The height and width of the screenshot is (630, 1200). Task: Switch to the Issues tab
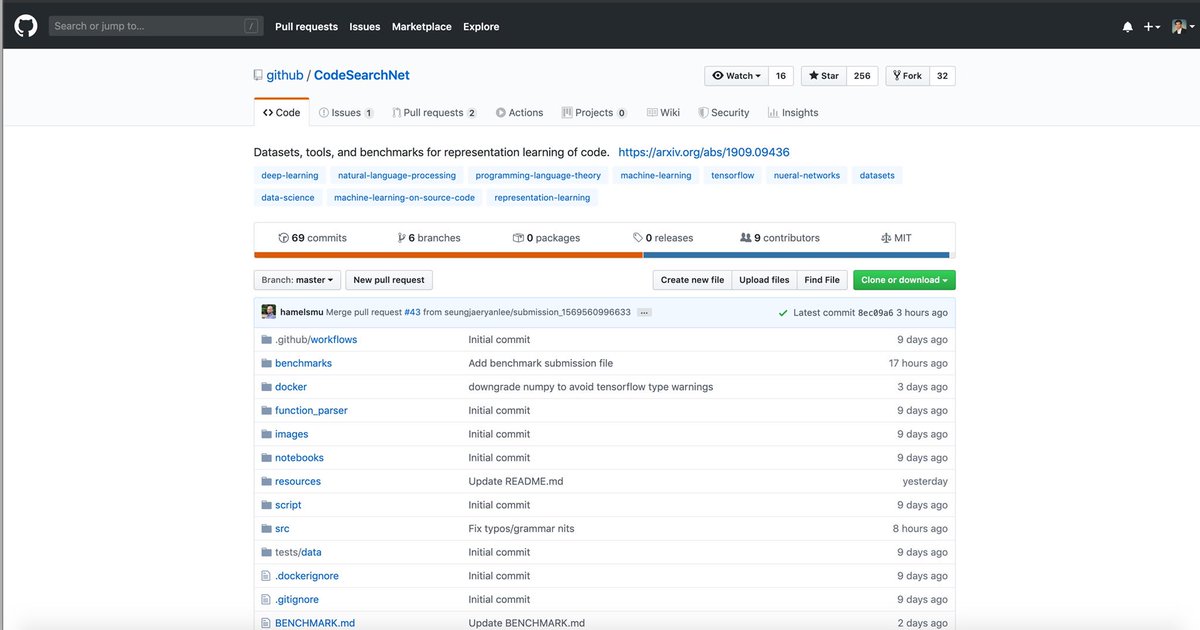tap(346, 113)
